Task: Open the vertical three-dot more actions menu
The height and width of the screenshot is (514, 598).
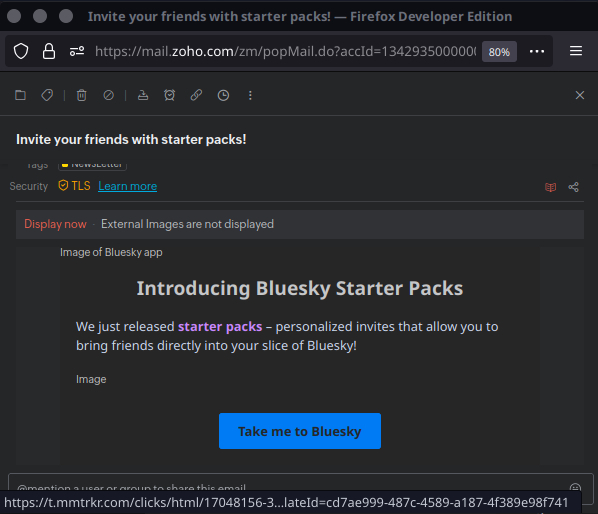Action: click(x=250, y=95)
